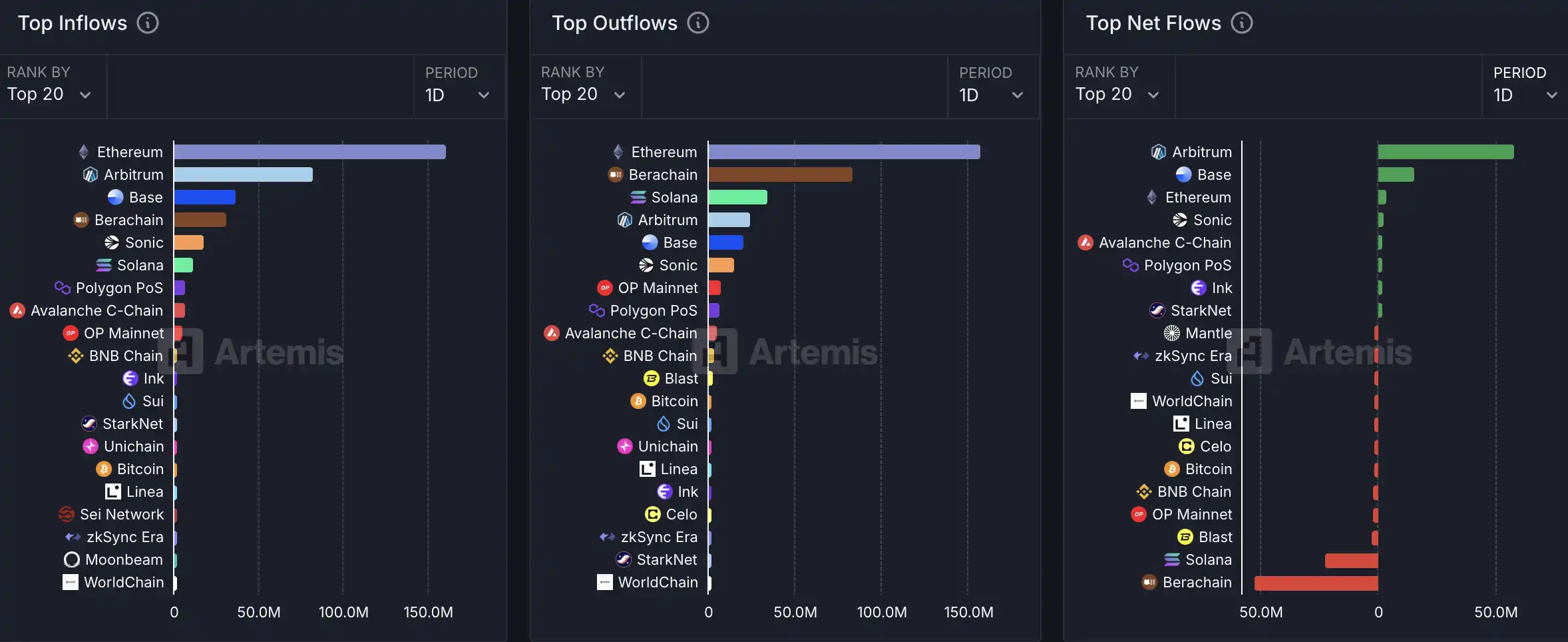
Task: Click Sei Network logo in Top Inflows
Action: tap(67, 514)
